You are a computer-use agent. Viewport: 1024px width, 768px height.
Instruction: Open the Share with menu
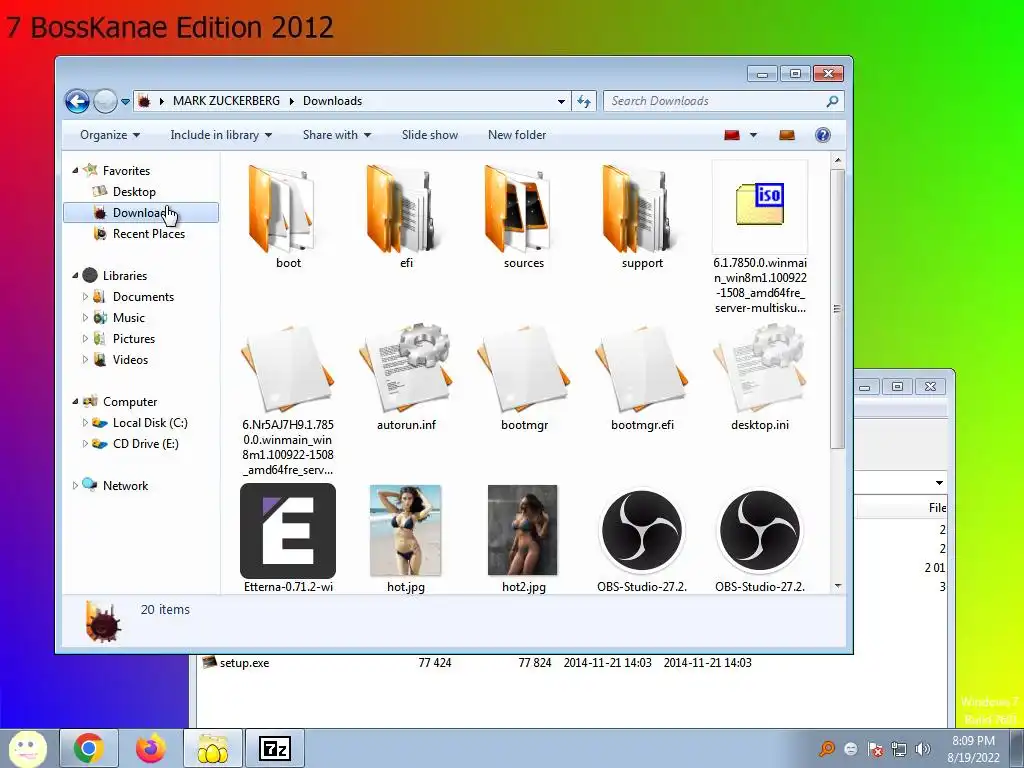click(x=336, y=135)
